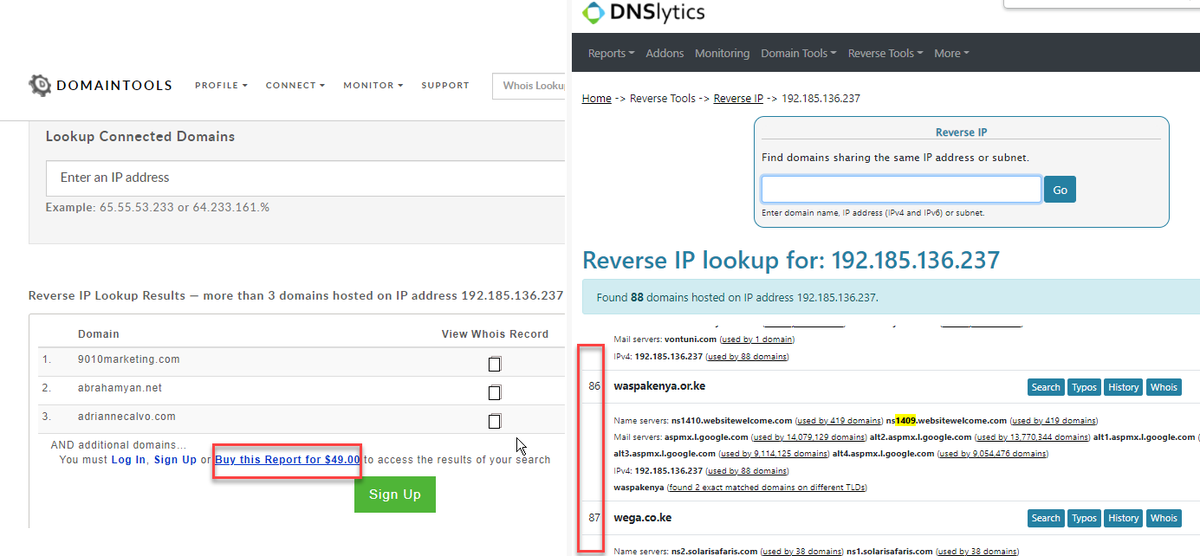
Task: Open the DomainTools Profile dropdown
Action: pos(221,86)
